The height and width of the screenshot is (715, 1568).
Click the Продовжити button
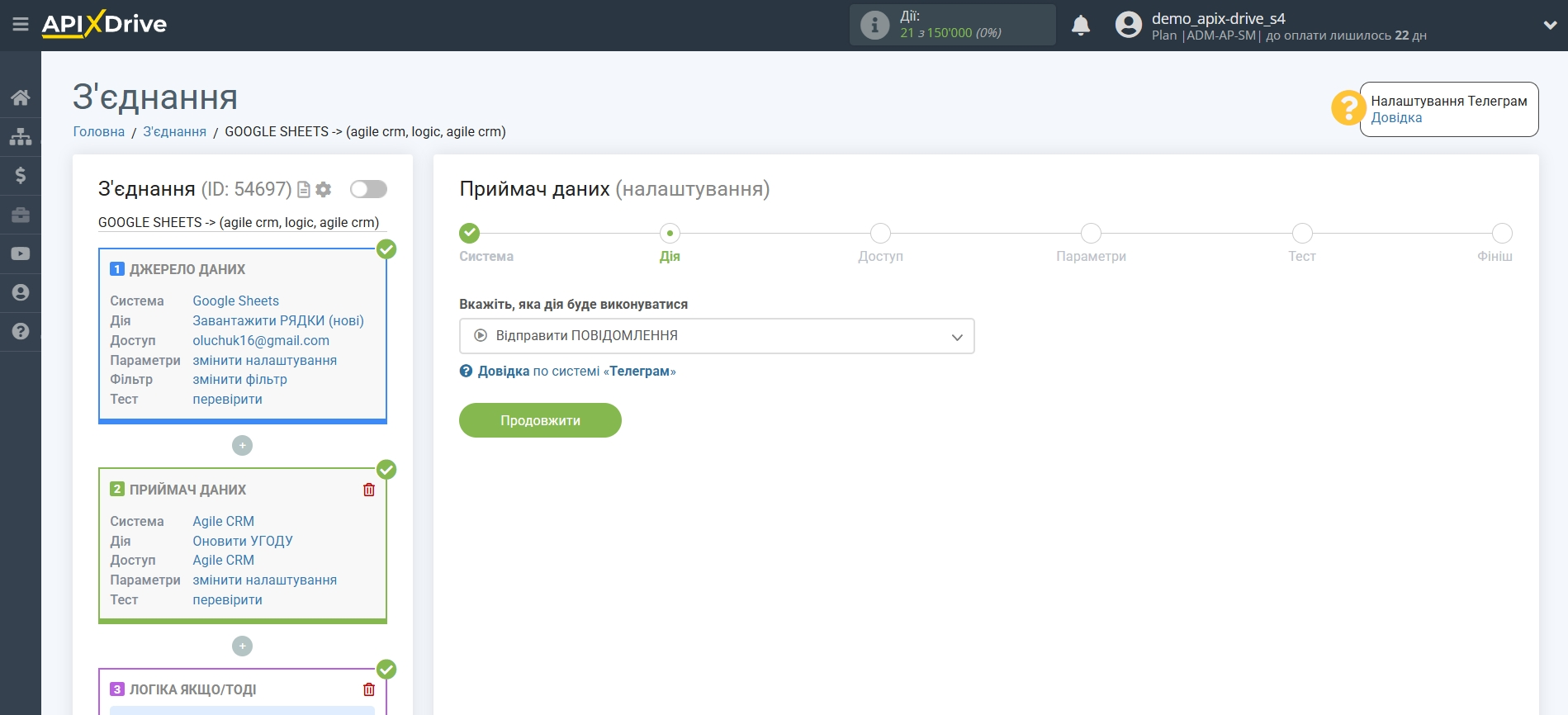[540, 420]
